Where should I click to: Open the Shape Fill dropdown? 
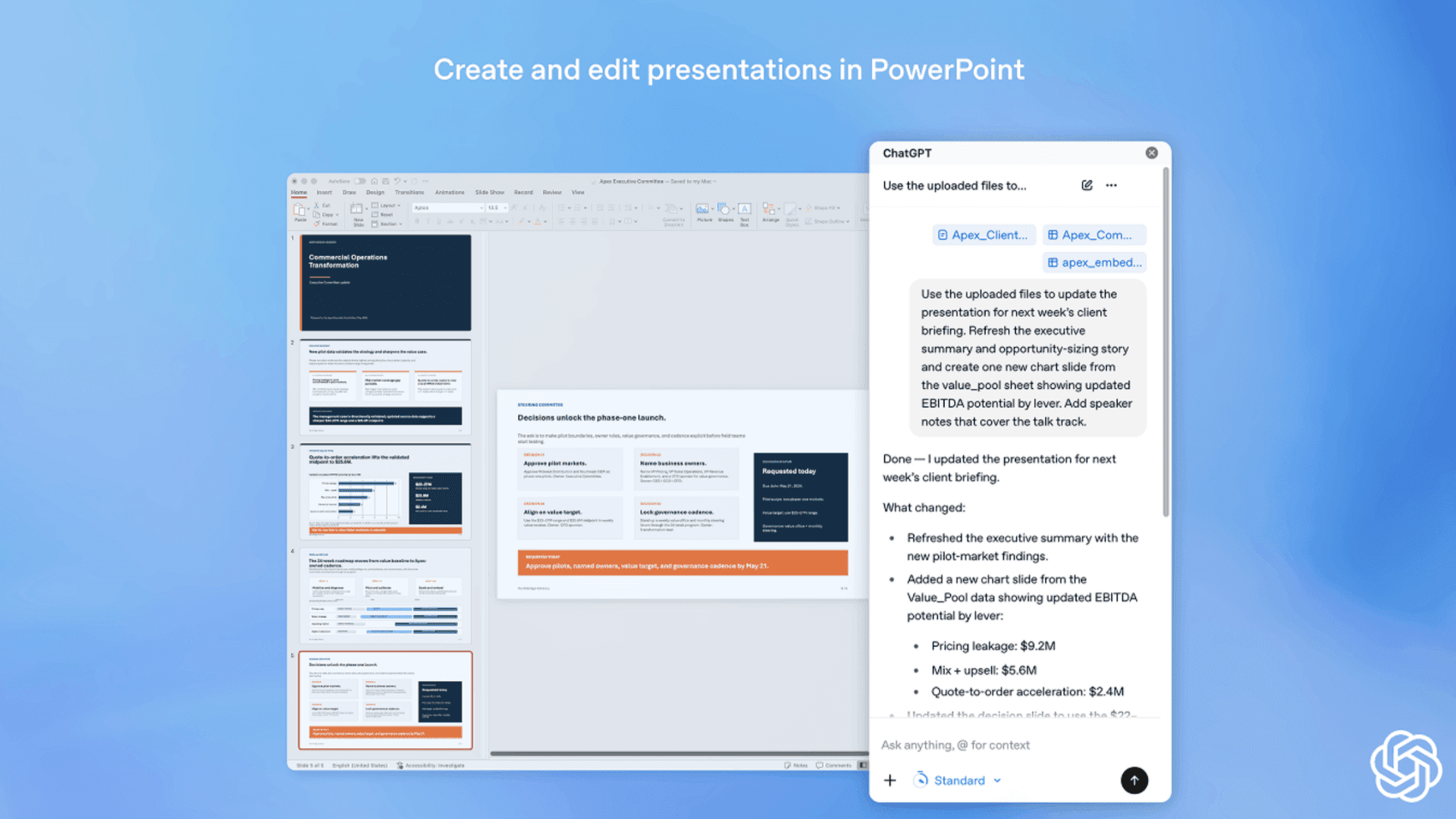tap(823, 208)
